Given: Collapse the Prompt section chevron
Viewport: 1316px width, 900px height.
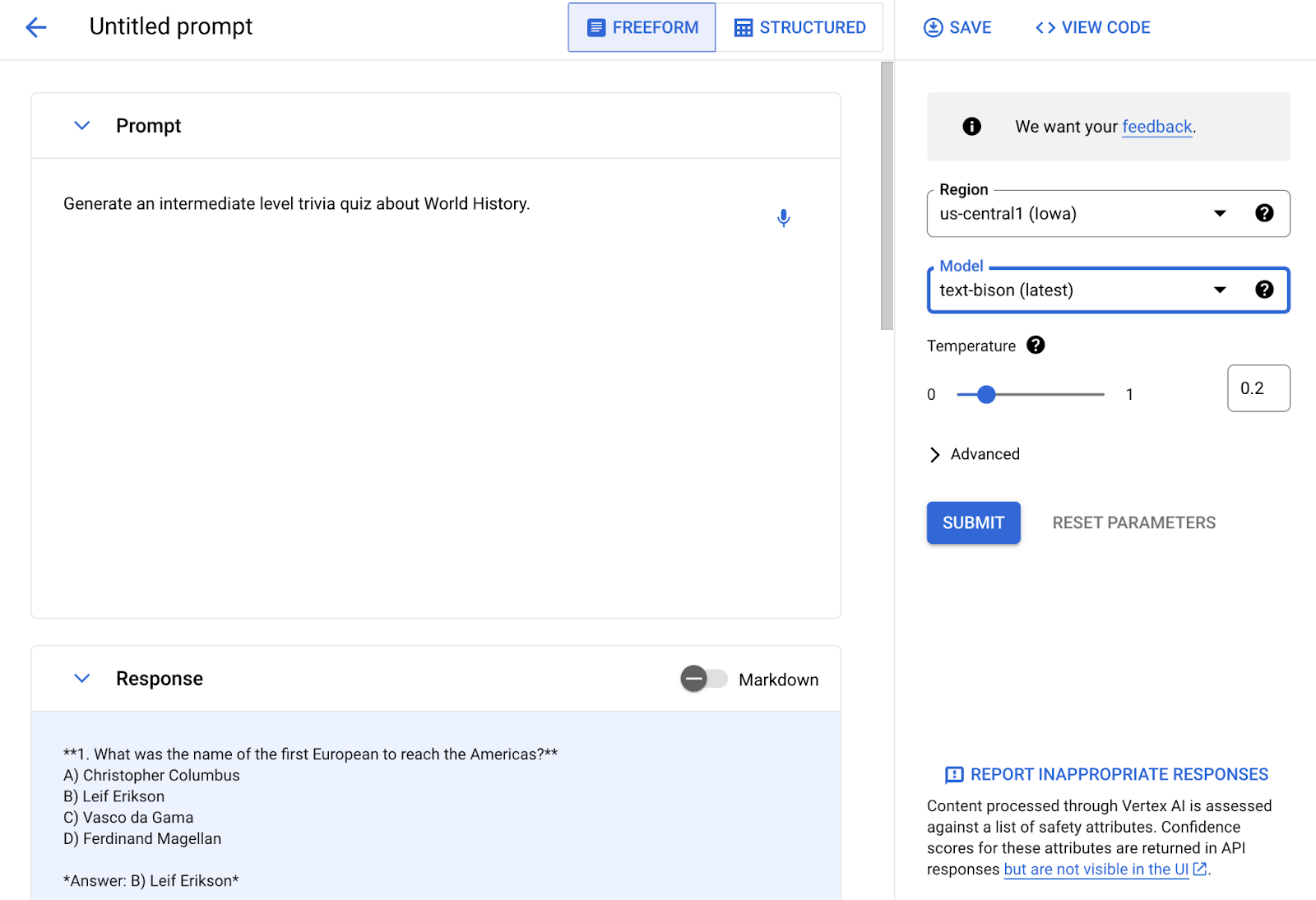Looking at the screenshot, I should click(x=82, y=126).
